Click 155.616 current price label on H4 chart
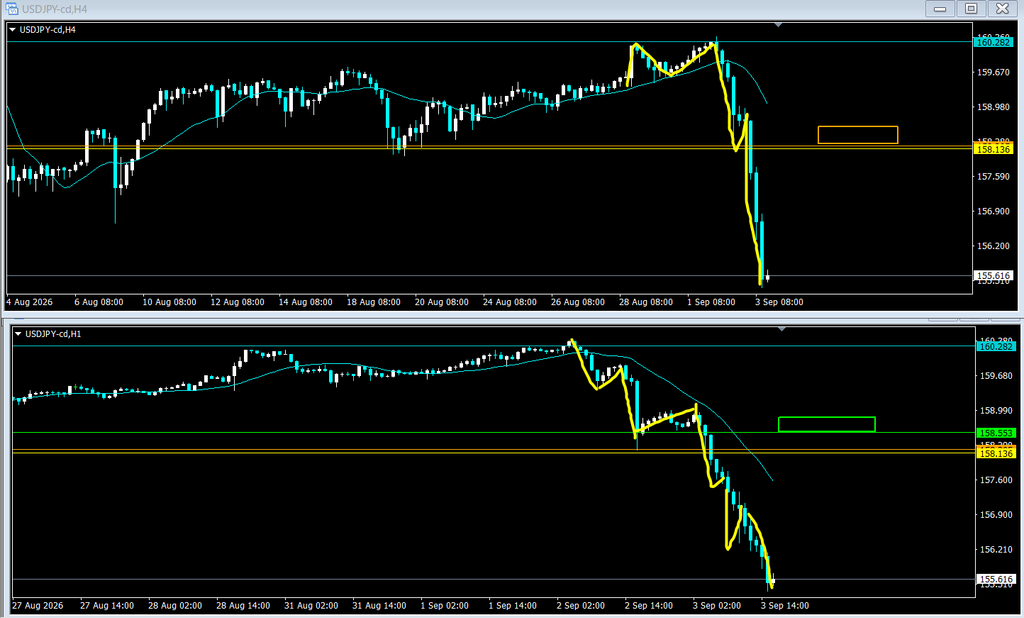Screen dimensions: 1024x618 click(993, 276)
